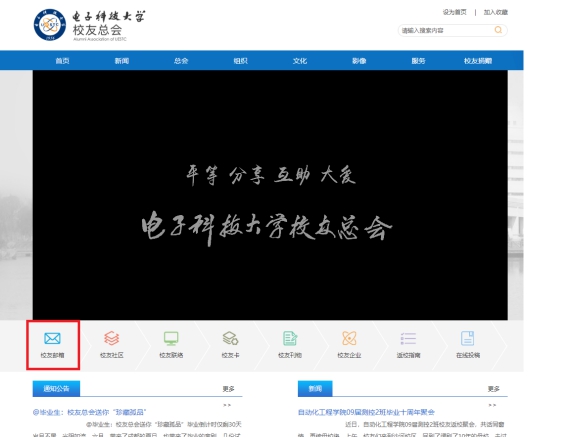Open the 新闻 navigation menu item
Viewport: 570px width, 438px height.
121,61
